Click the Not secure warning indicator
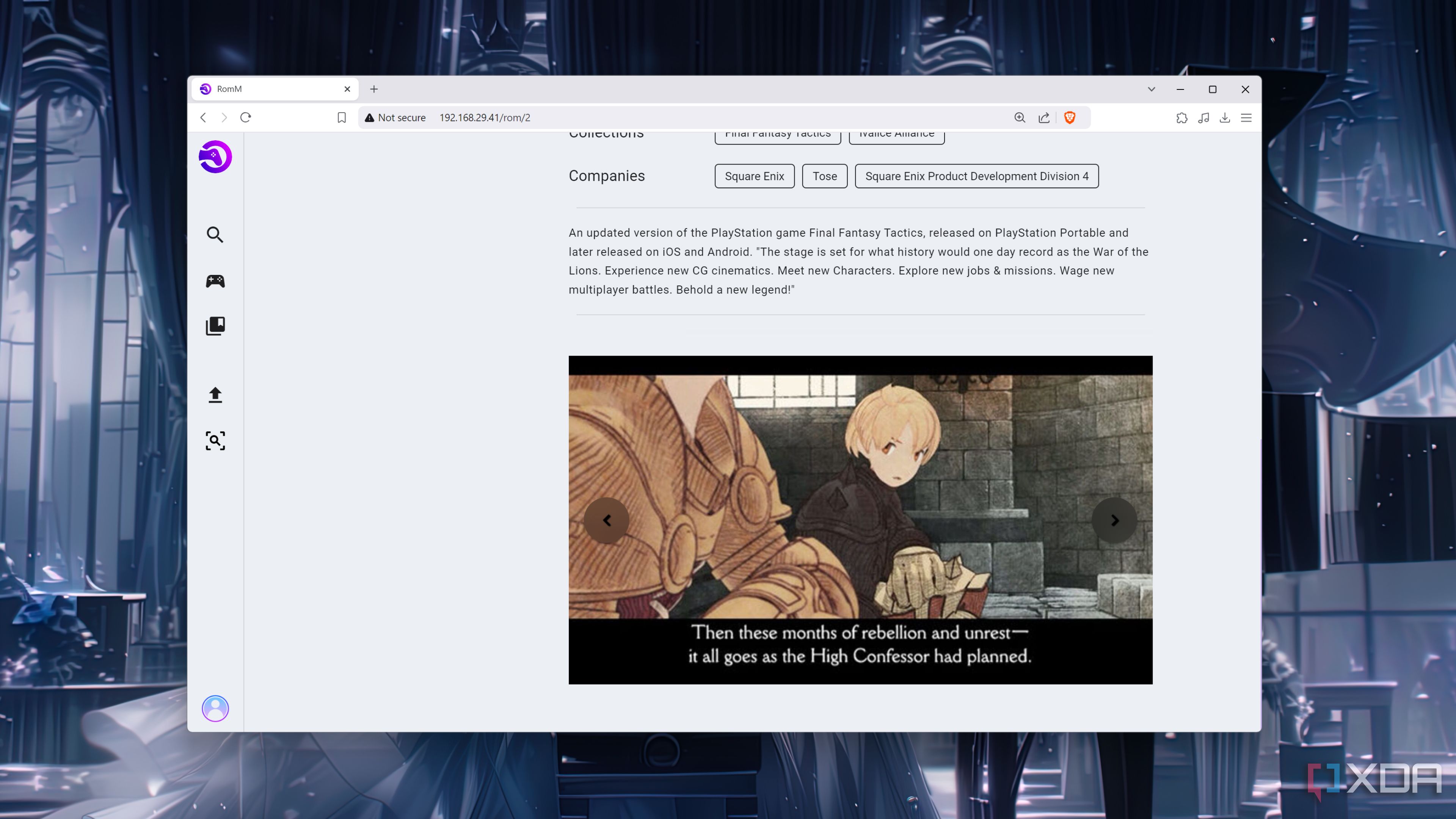The image size is (1456, 819). coord(395,118)
